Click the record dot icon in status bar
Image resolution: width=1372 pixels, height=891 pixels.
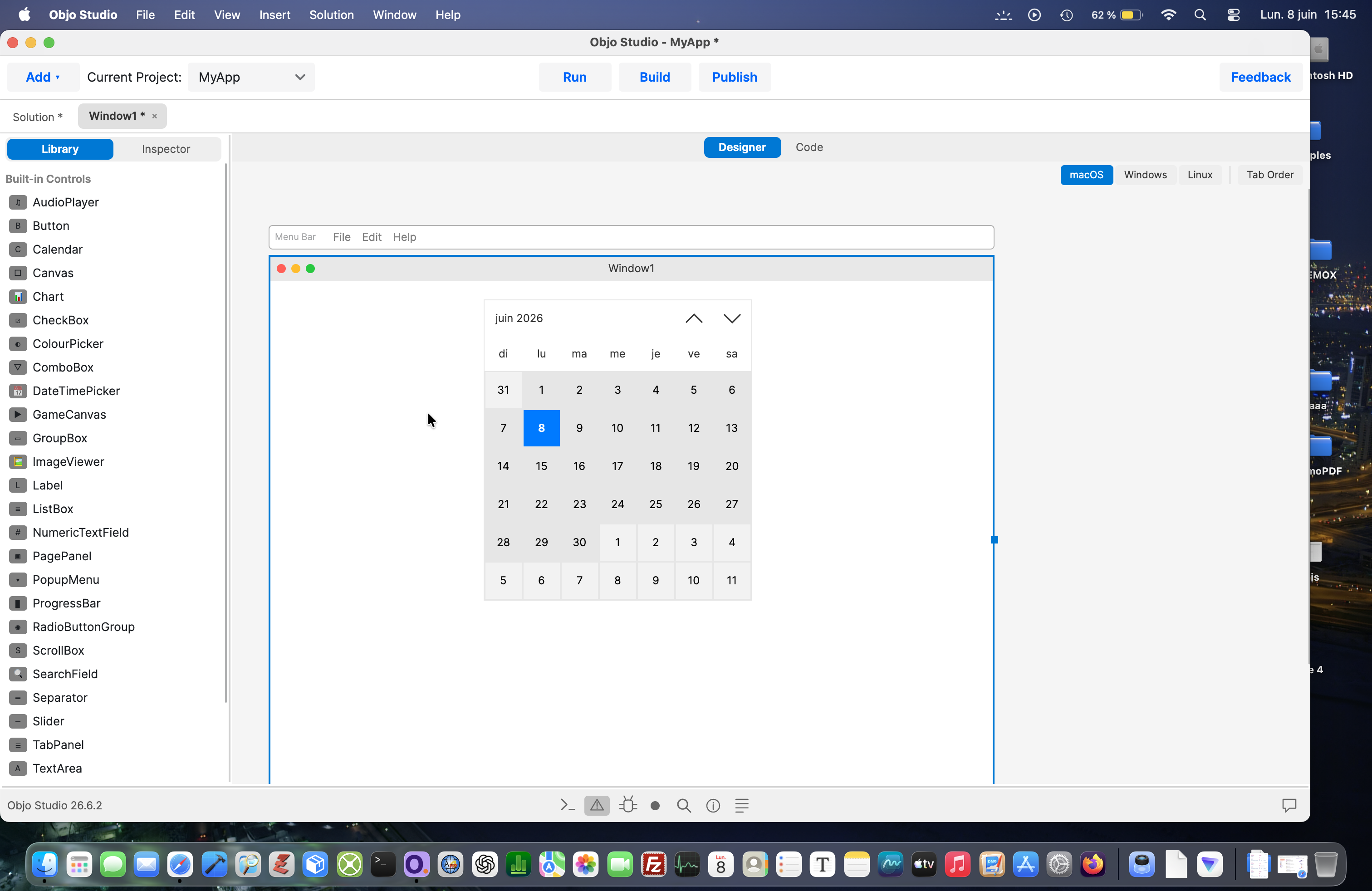pyautogui.click(x=655, y=806)
